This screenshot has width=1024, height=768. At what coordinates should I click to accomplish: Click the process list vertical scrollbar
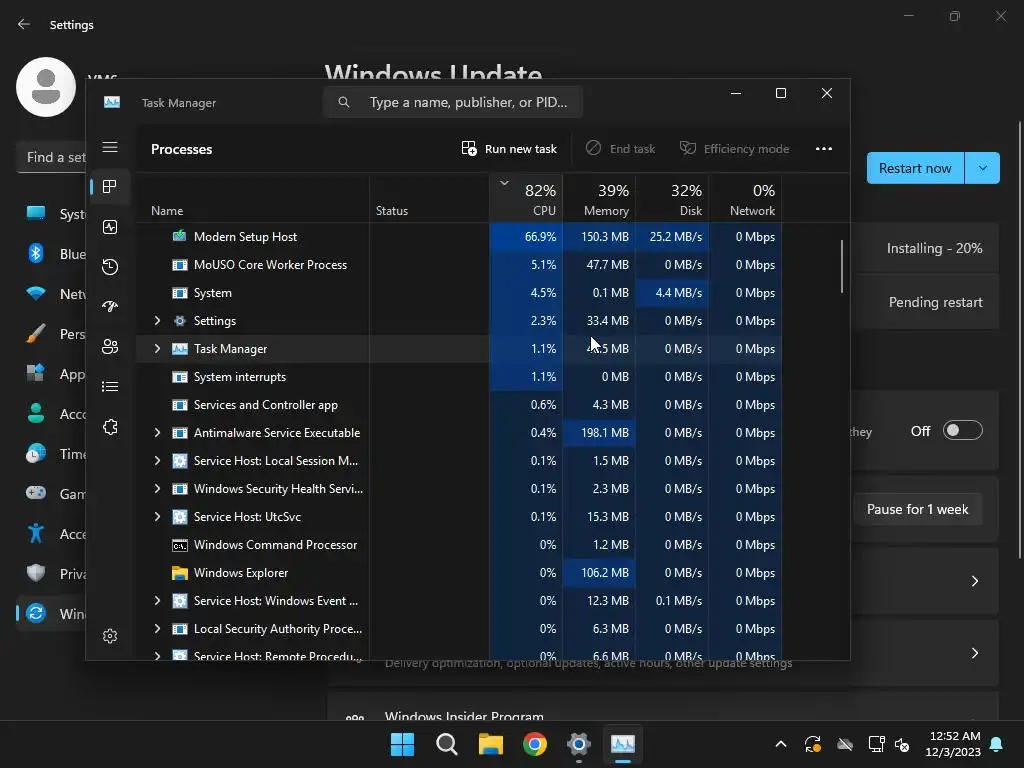842,266
